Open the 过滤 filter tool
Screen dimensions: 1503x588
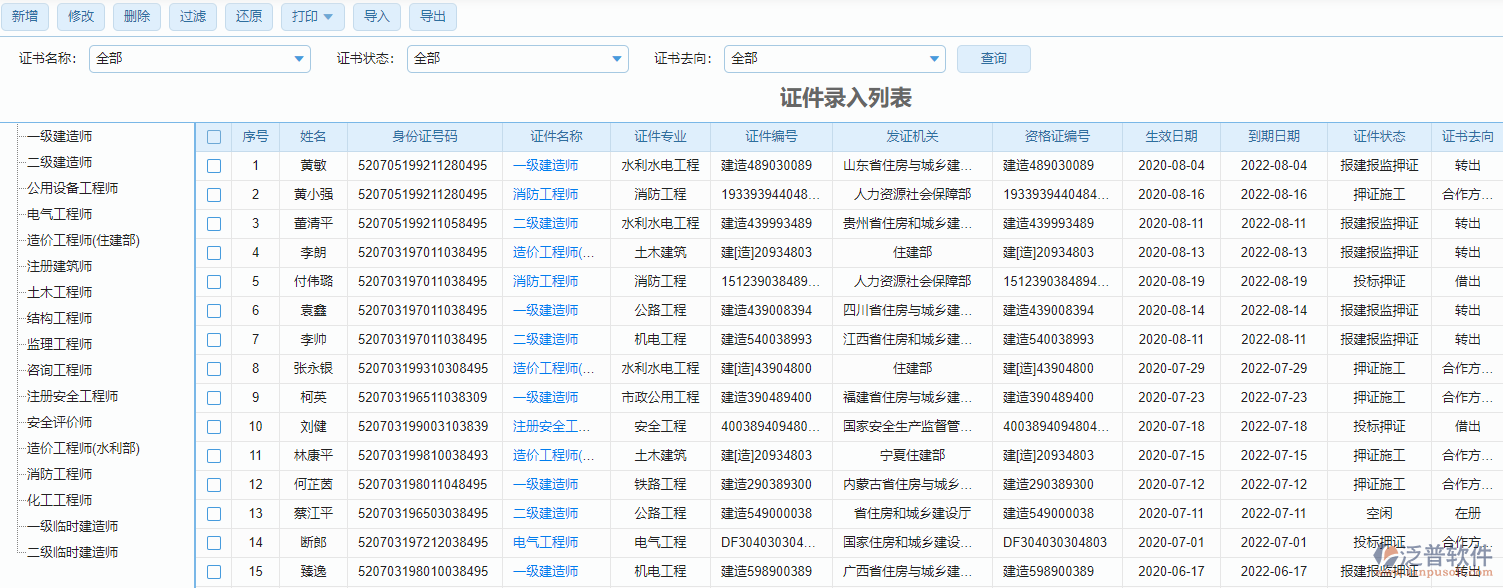click(x=192, y=17)
